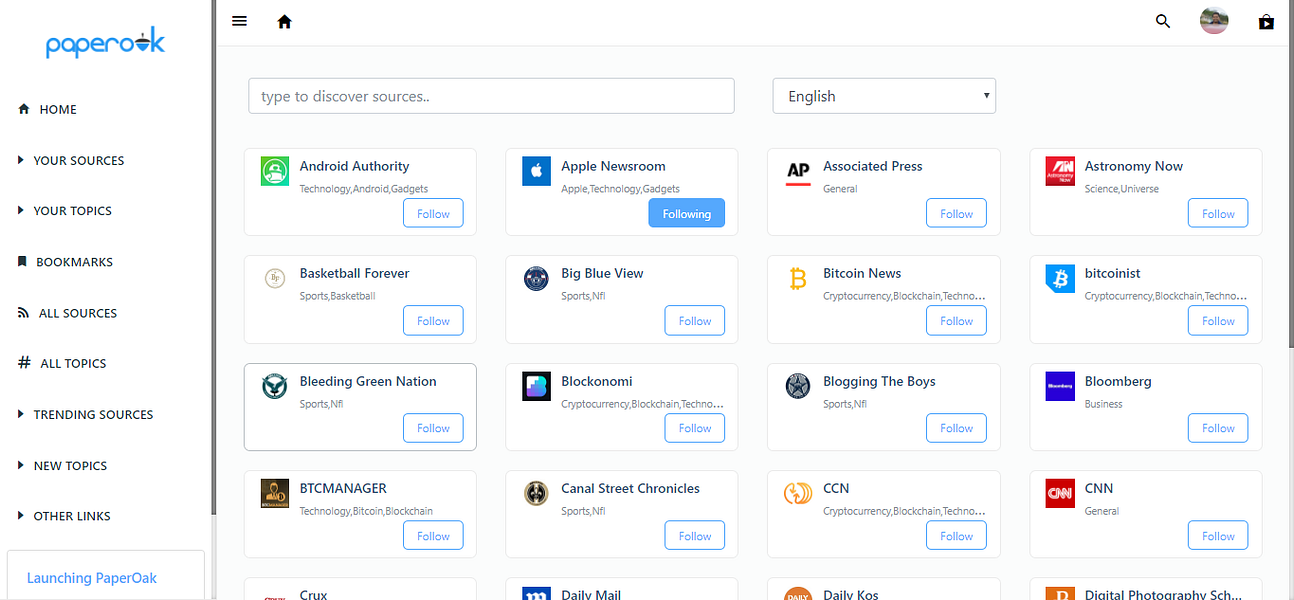The width and height of the screenshot is (1294, 600).
Task: Click the source discovery search field
Action: coord(491,96)
